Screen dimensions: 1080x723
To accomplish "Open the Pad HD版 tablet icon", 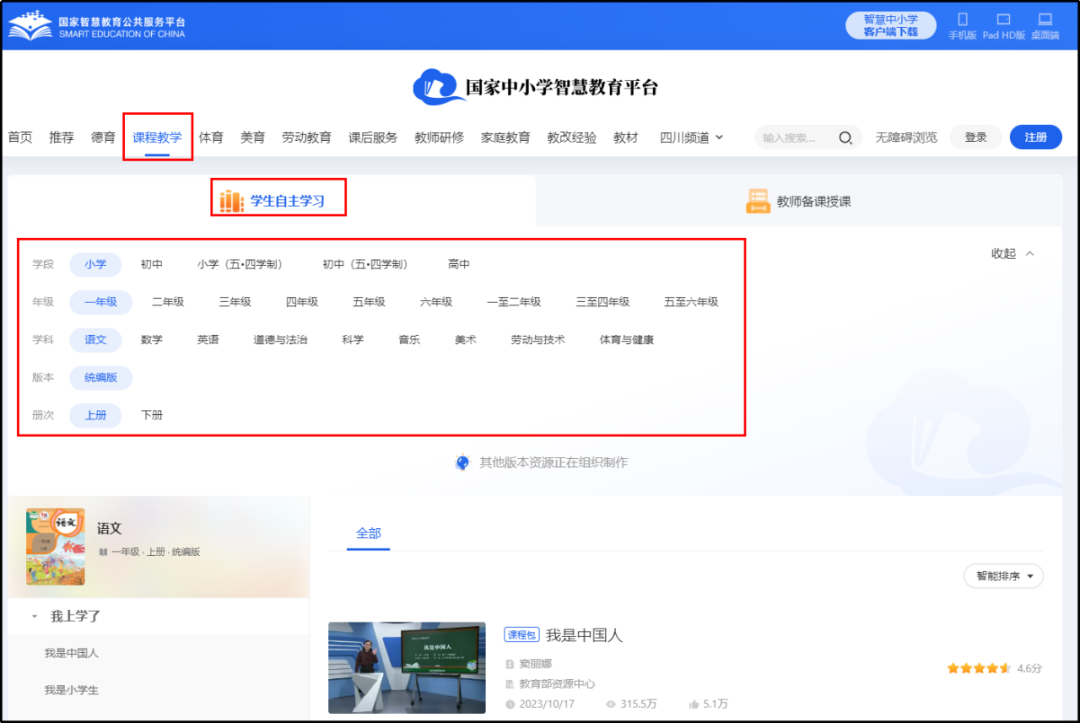I will pos(1004,18).
